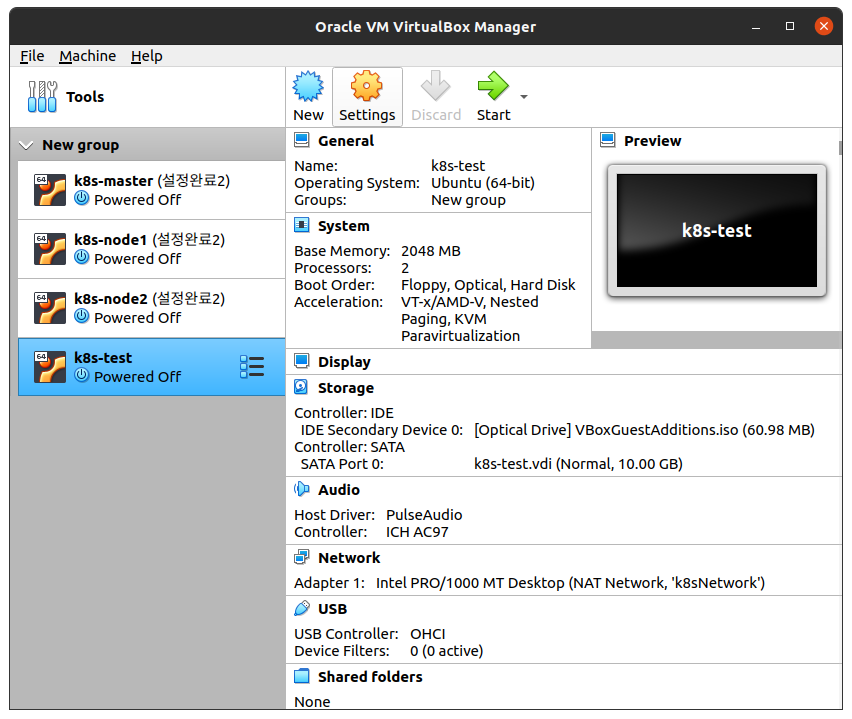Click the k8s-test.vdi hard disk entry
Viewport: 852px width, 719px height.
tap(578, 464)
